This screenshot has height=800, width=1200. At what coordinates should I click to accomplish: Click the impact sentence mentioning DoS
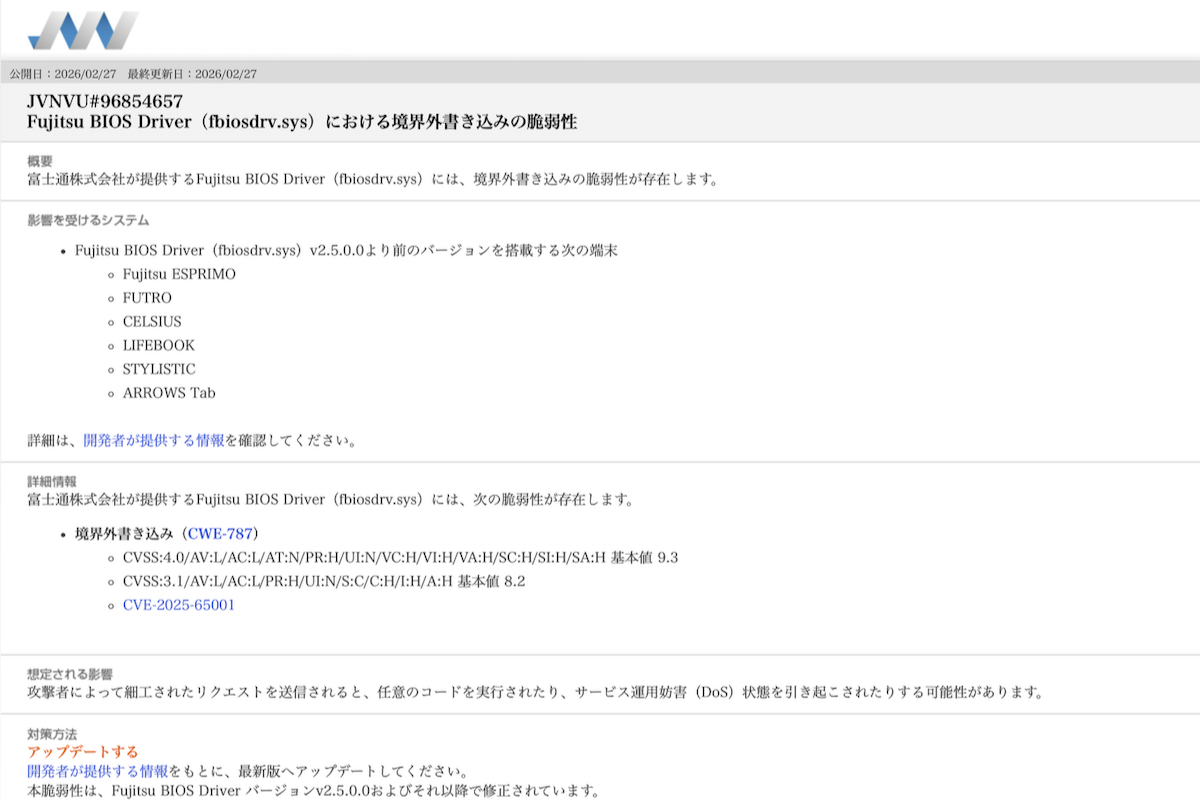pos(535,692)
